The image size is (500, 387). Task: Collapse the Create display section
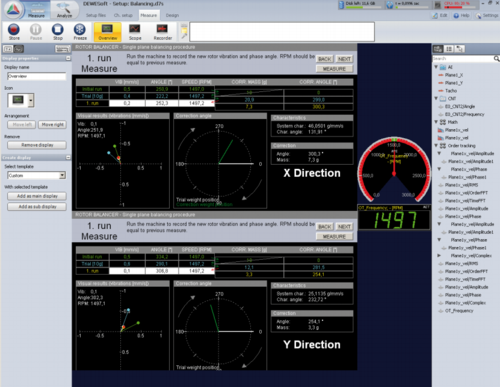[x=68, y=157]
